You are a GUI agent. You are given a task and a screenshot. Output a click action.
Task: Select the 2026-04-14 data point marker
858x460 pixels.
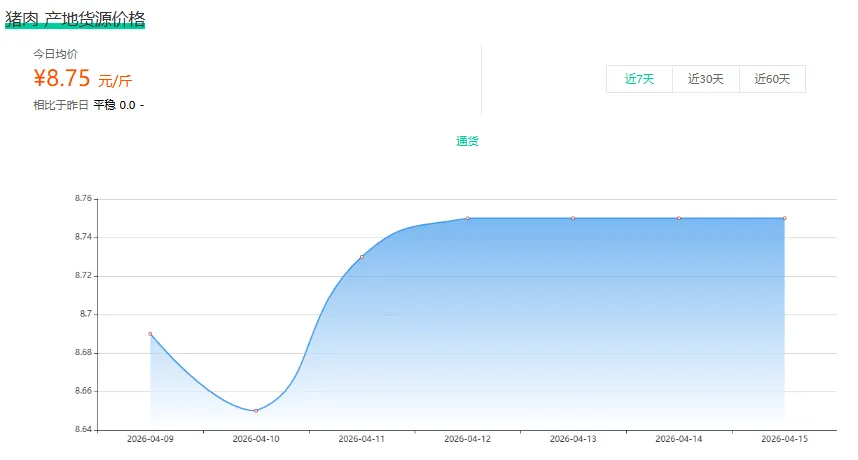tap(679, 218)
